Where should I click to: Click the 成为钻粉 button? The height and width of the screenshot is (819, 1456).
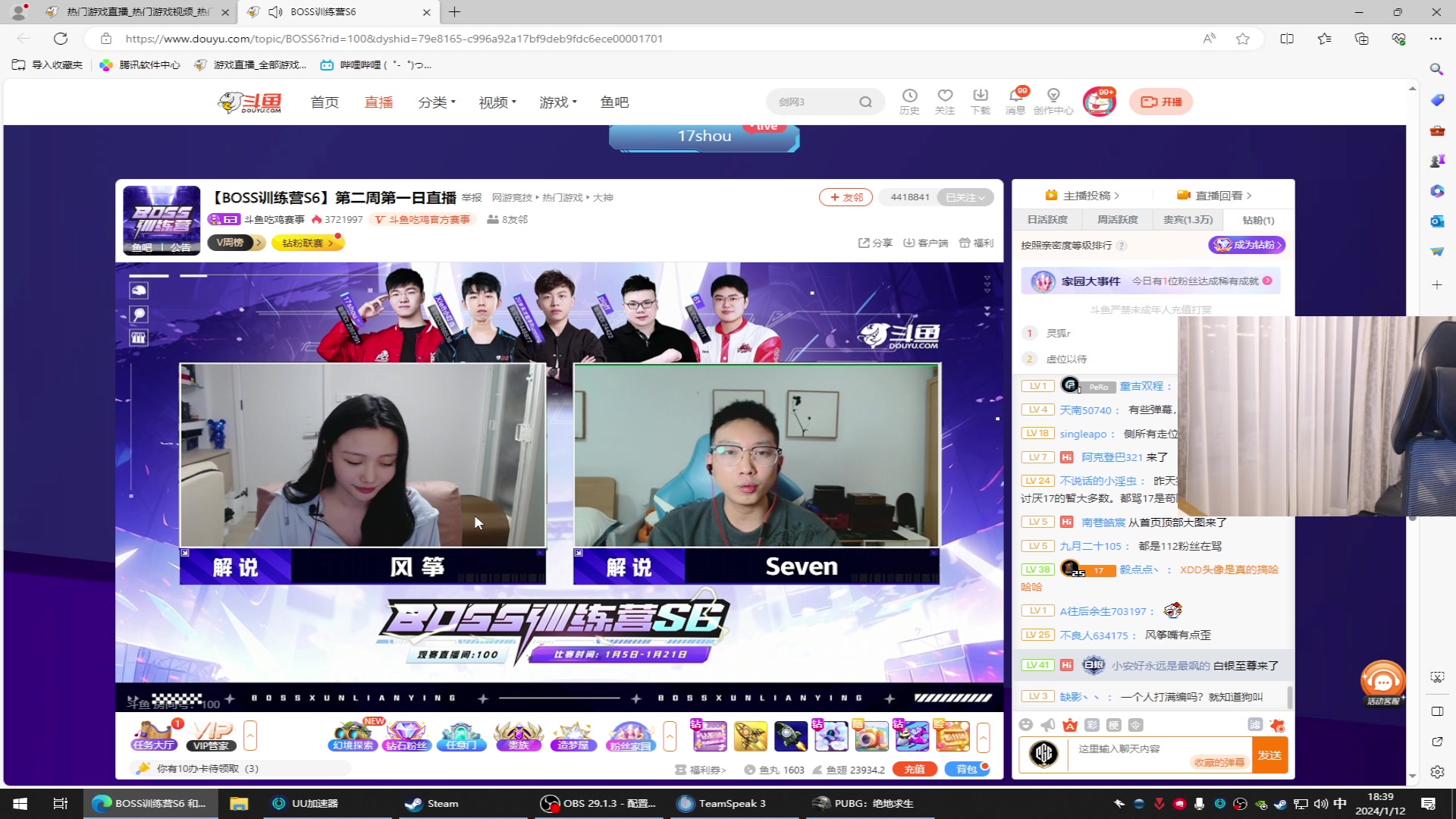1247,245
